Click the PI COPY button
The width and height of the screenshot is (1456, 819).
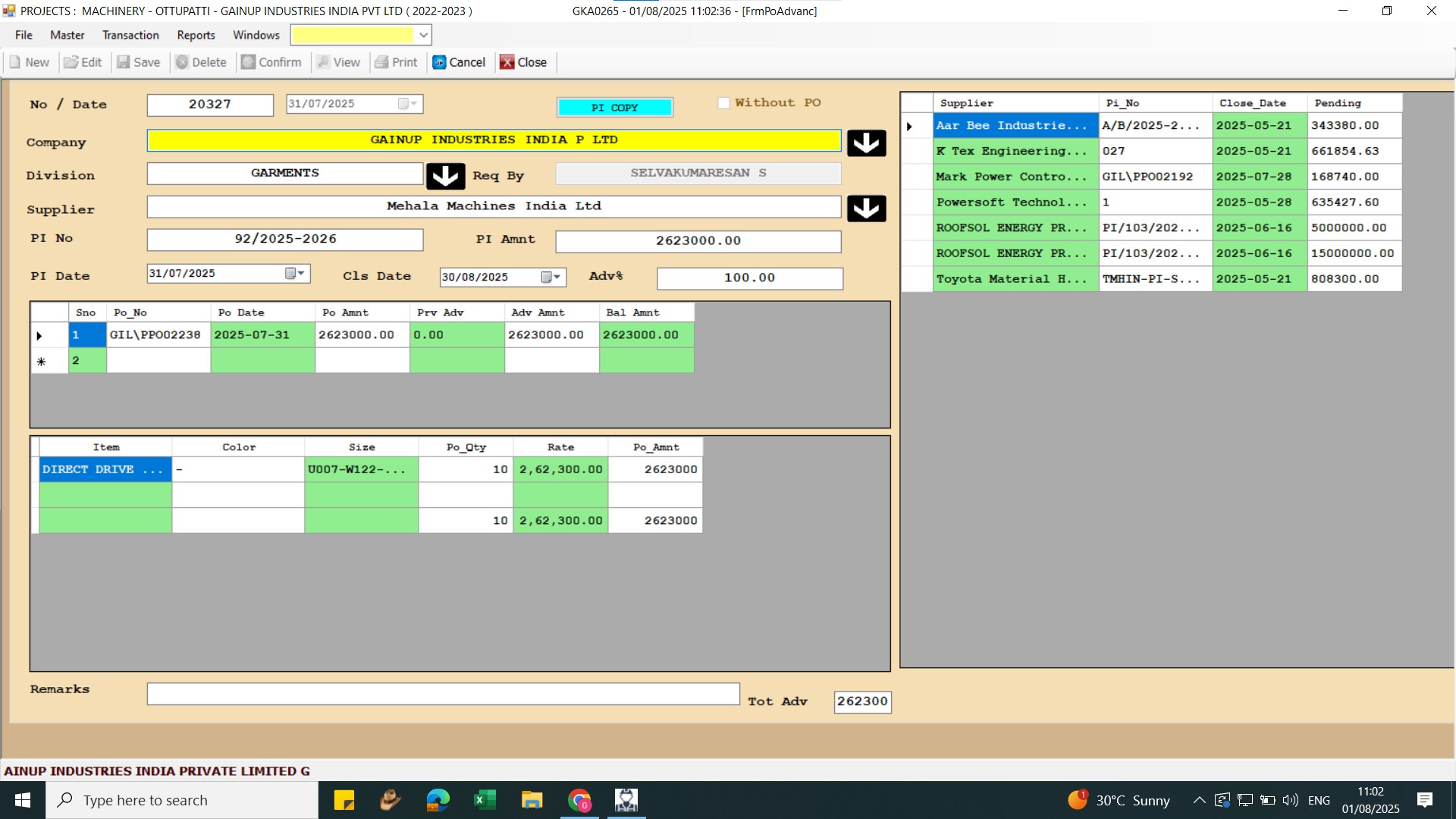(614, 108)
